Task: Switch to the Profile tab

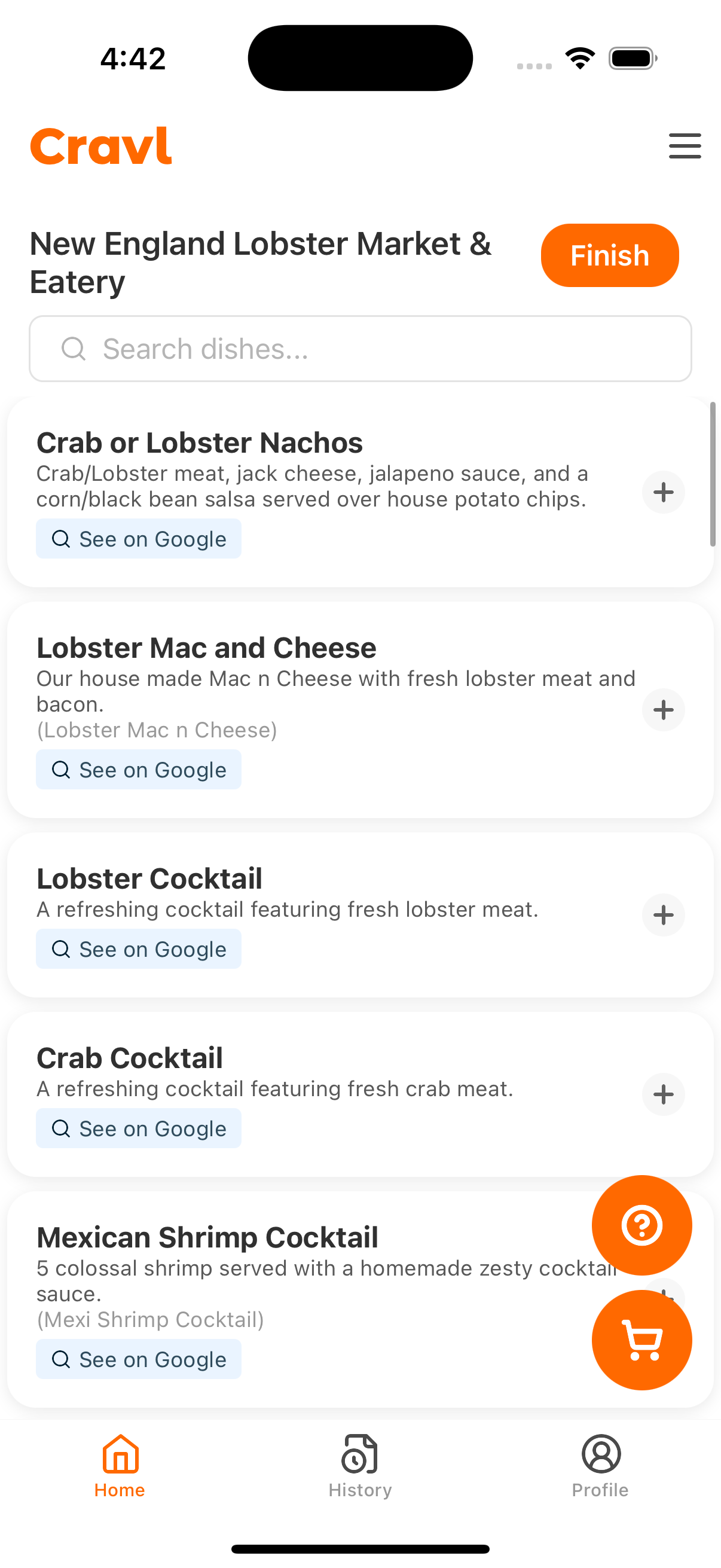Action: tap(600, 1466)
